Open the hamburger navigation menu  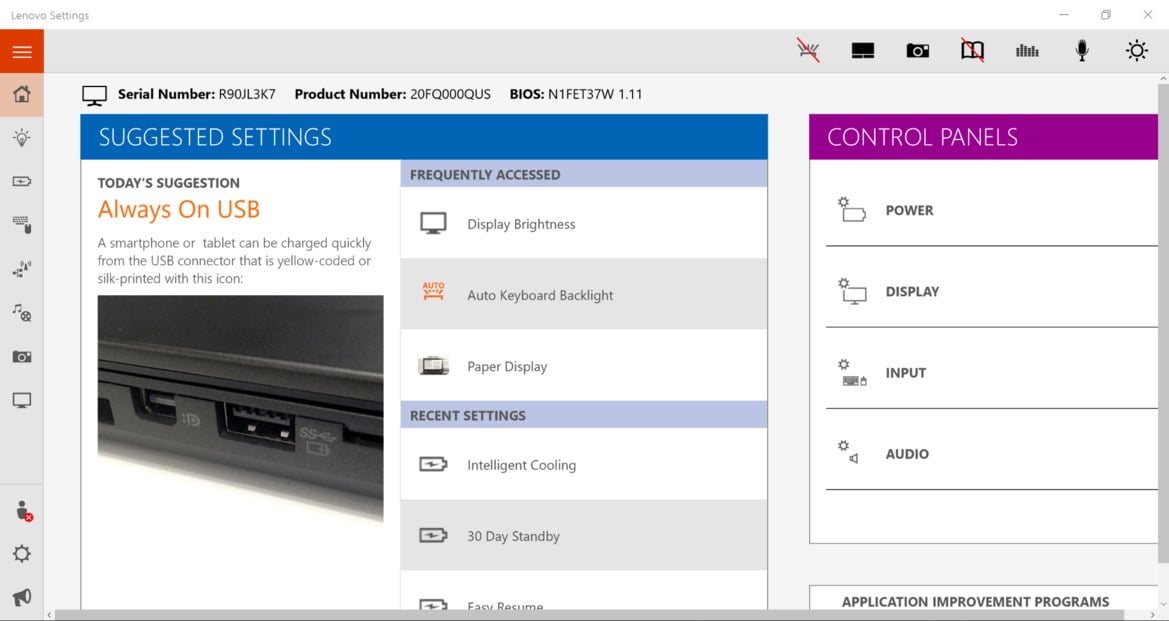[x=22, y=51]
